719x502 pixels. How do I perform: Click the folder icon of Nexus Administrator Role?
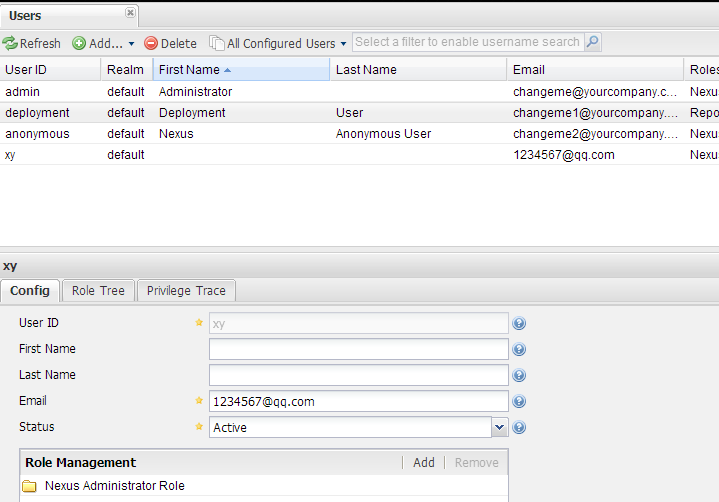click(x=29, y=486)
